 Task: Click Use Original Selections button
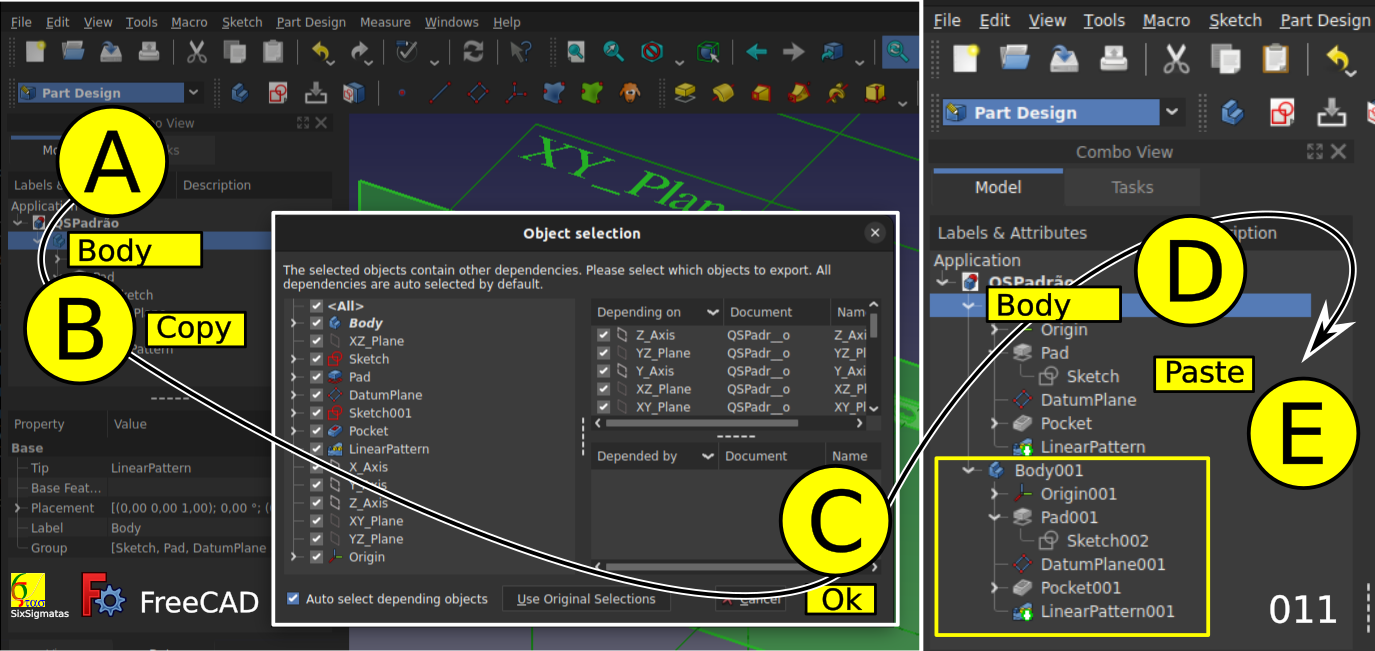point(586,599)
